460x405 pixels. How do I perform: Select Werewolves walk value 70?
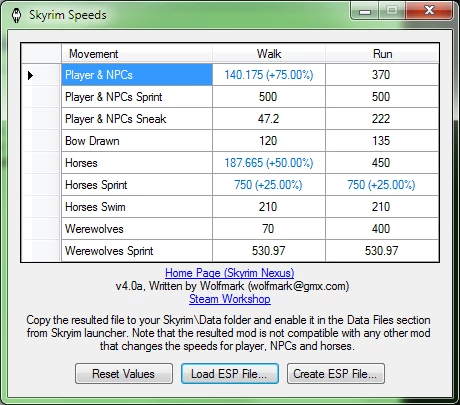tap(269, 229)
